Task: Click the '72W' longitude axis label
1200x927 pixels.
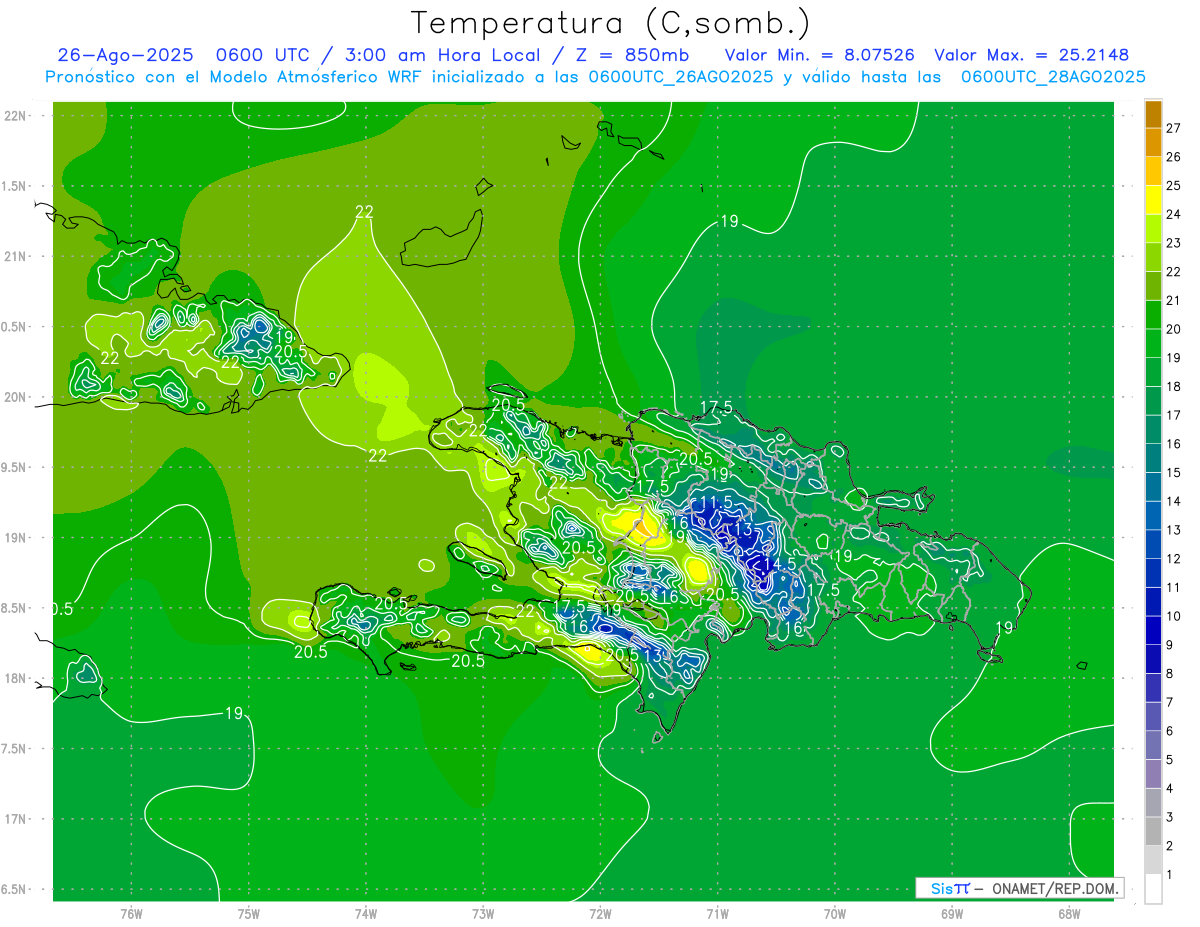Action: pyautogui.click(x=600, y=913)
